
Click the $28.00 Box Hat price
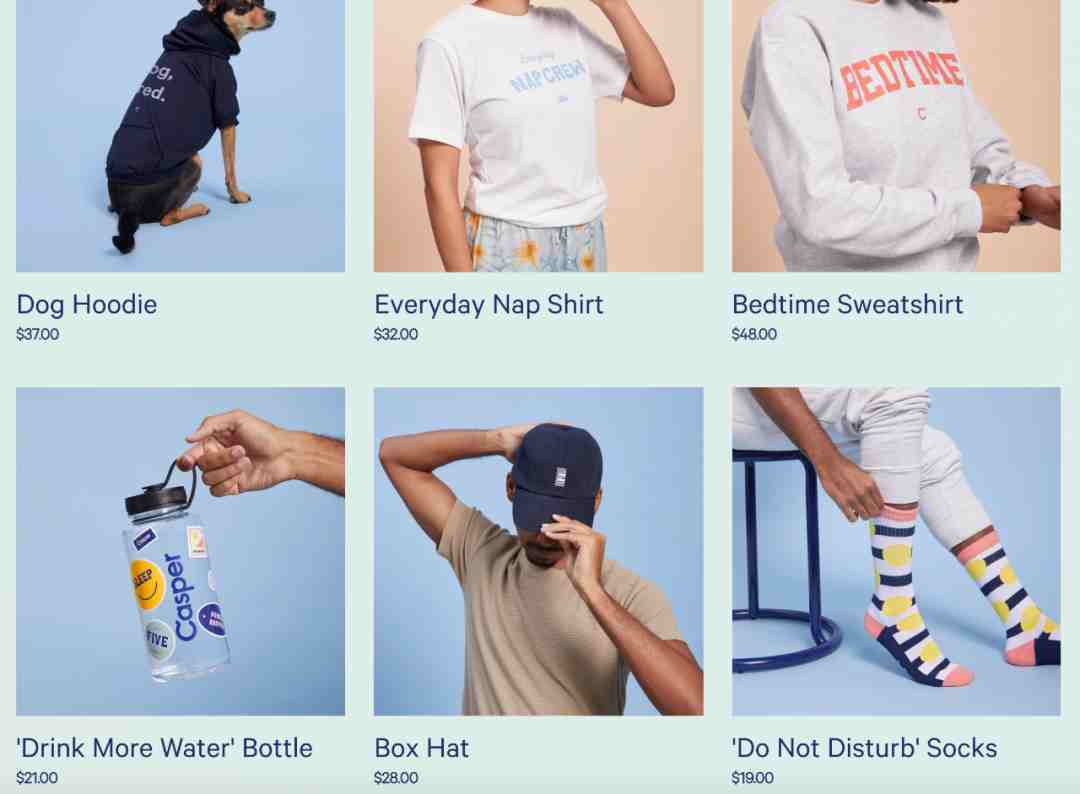coord(395,777)
